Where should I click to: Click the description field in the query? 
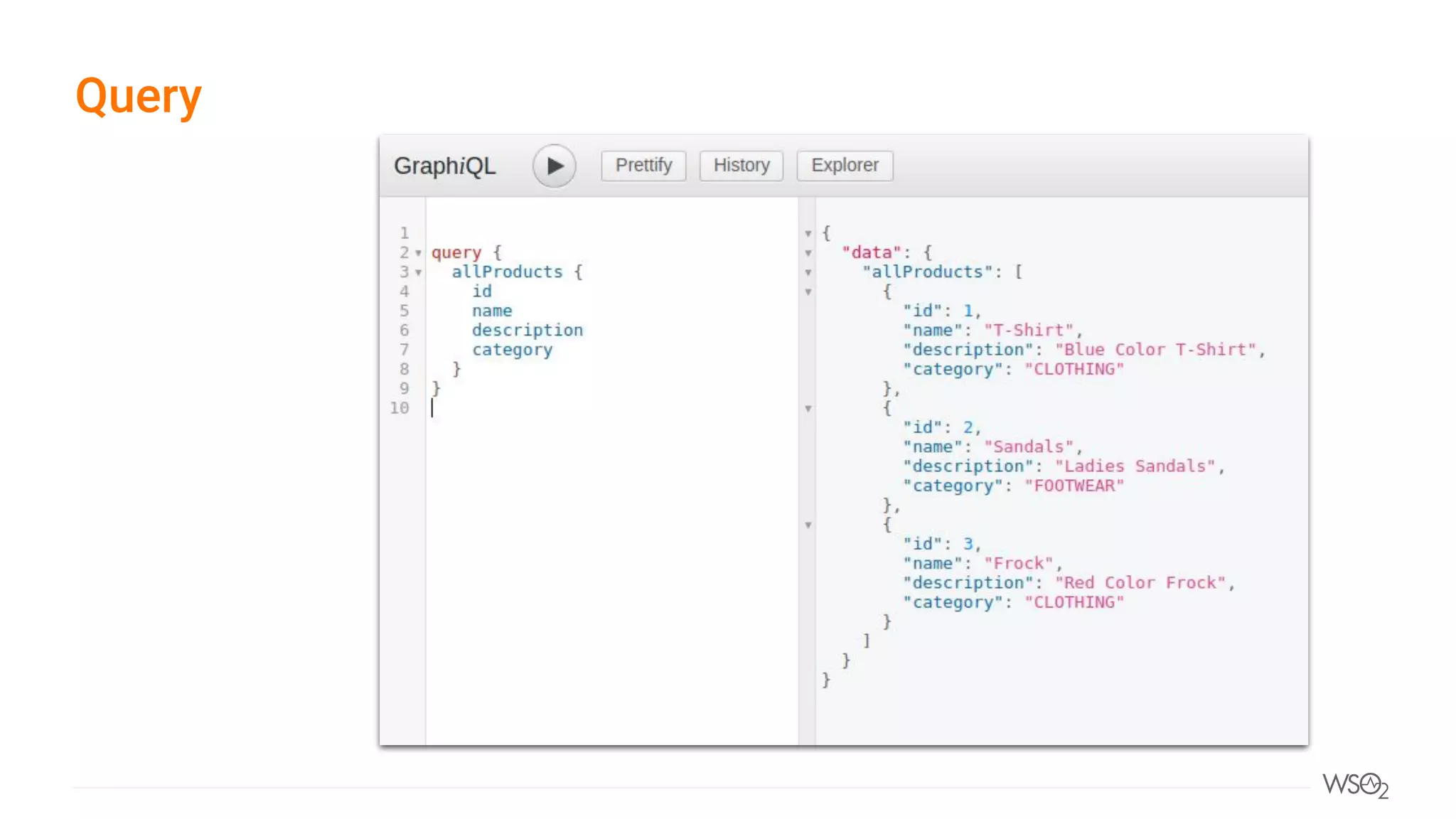[x=527, y=331]
